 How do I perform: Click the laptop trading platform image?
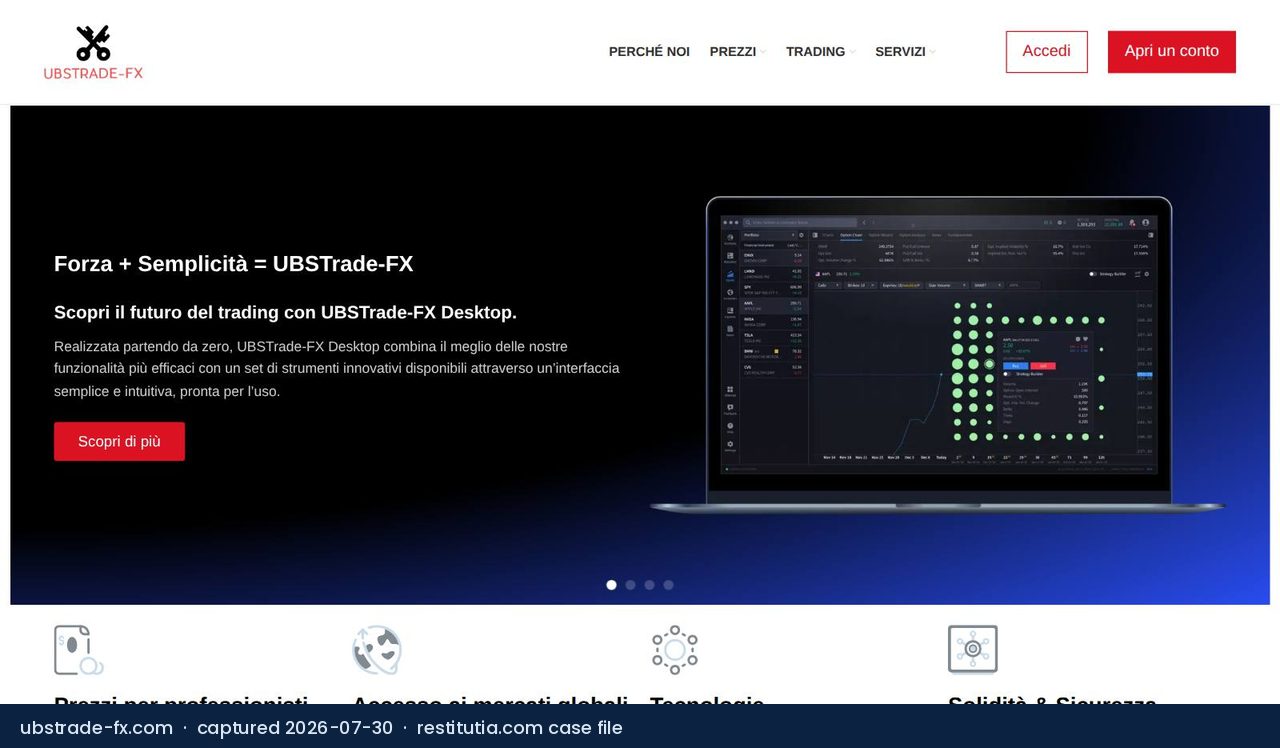pyautogui.click(x=938, y=355)
